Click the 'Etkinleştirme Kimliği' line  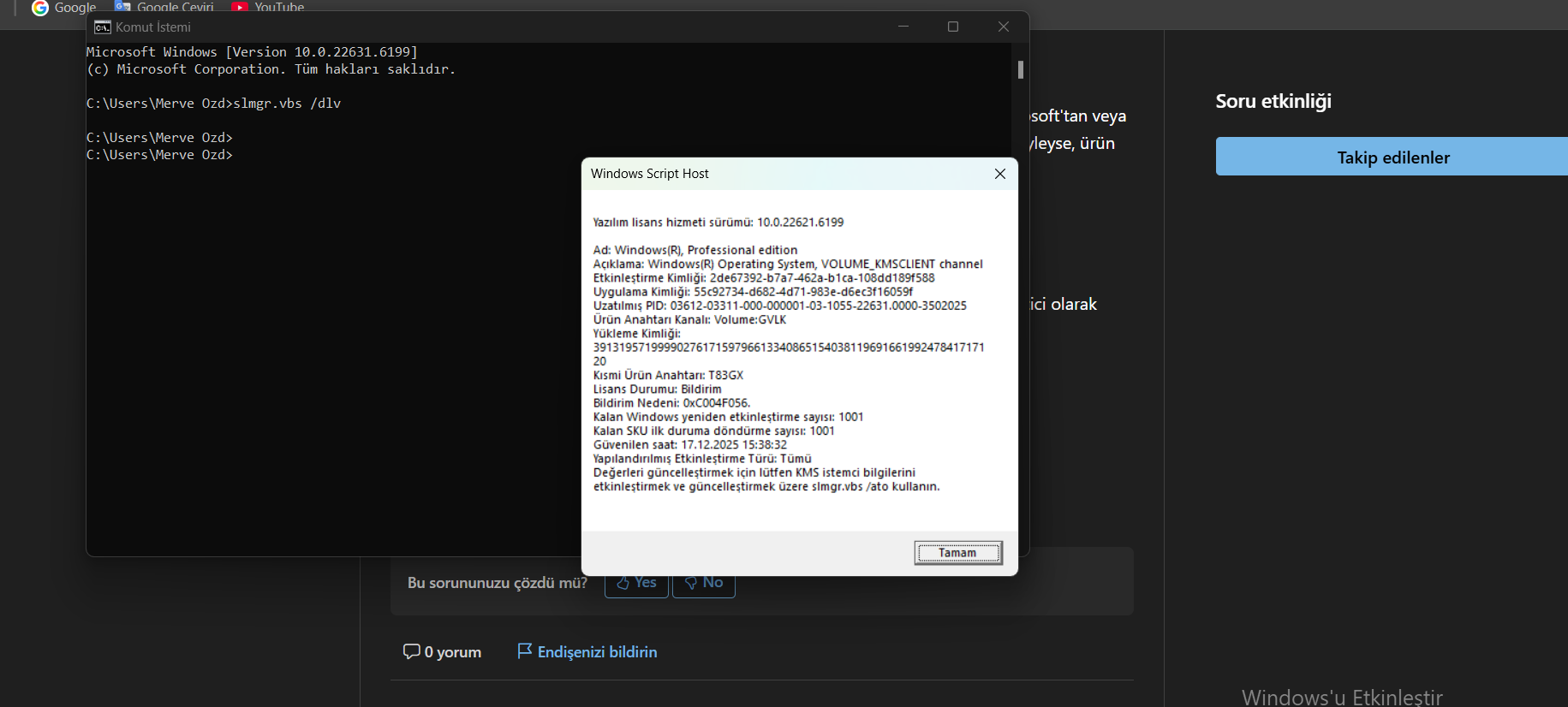pyautogui.click(x=764, y=278)
